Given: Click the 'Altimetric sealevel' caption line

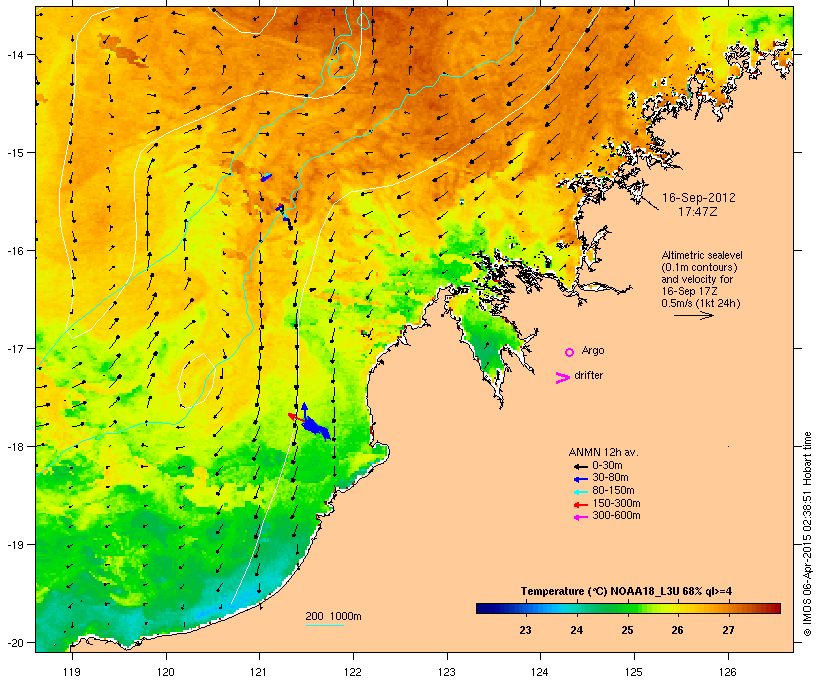Looking at the screenshot, I should [702, 255].
